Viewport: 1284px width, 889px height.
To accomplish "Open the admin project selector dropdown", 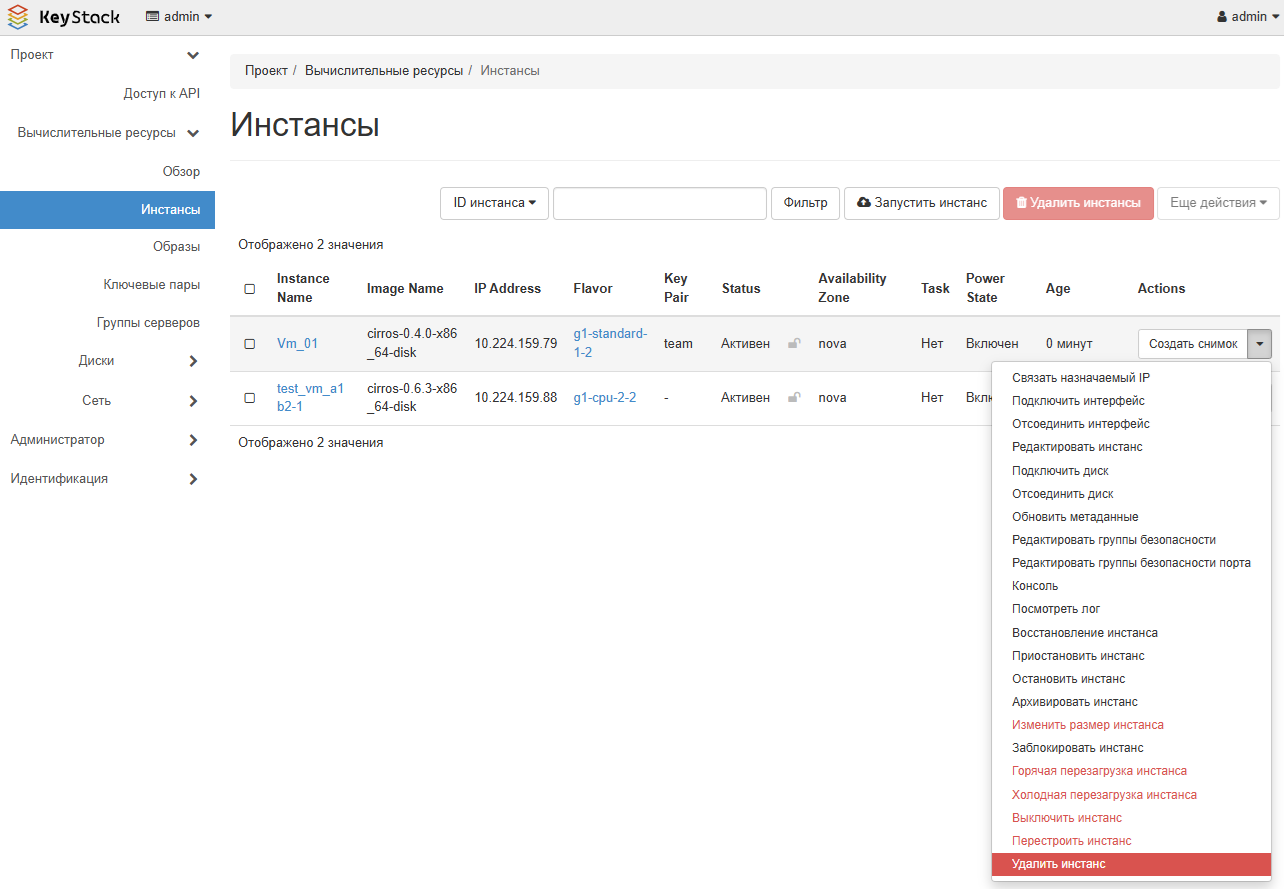I will coord(179,17).
